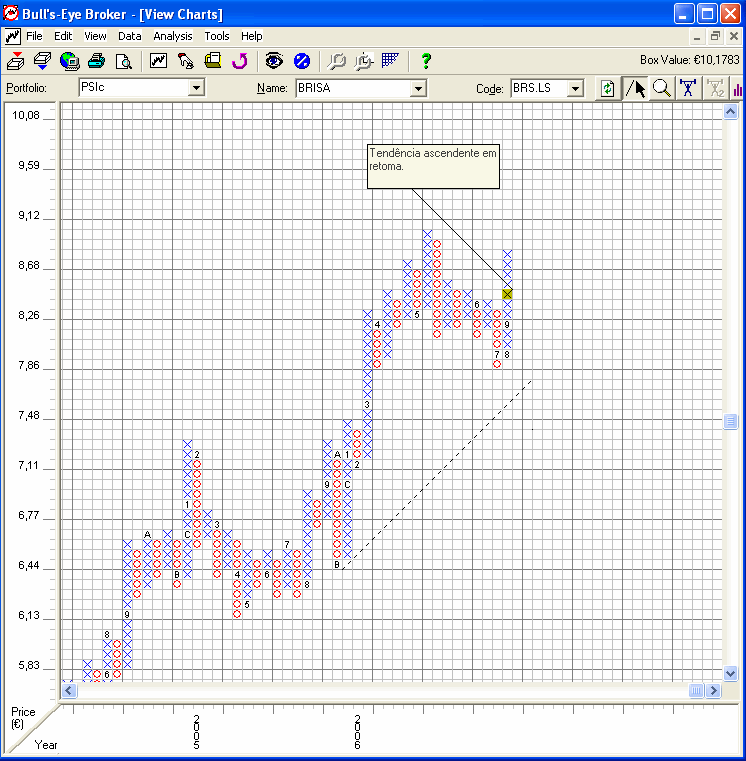Click the 8,68 price axis label
Image resolution: width=746 pixels, height=761 pixels.
29,265
